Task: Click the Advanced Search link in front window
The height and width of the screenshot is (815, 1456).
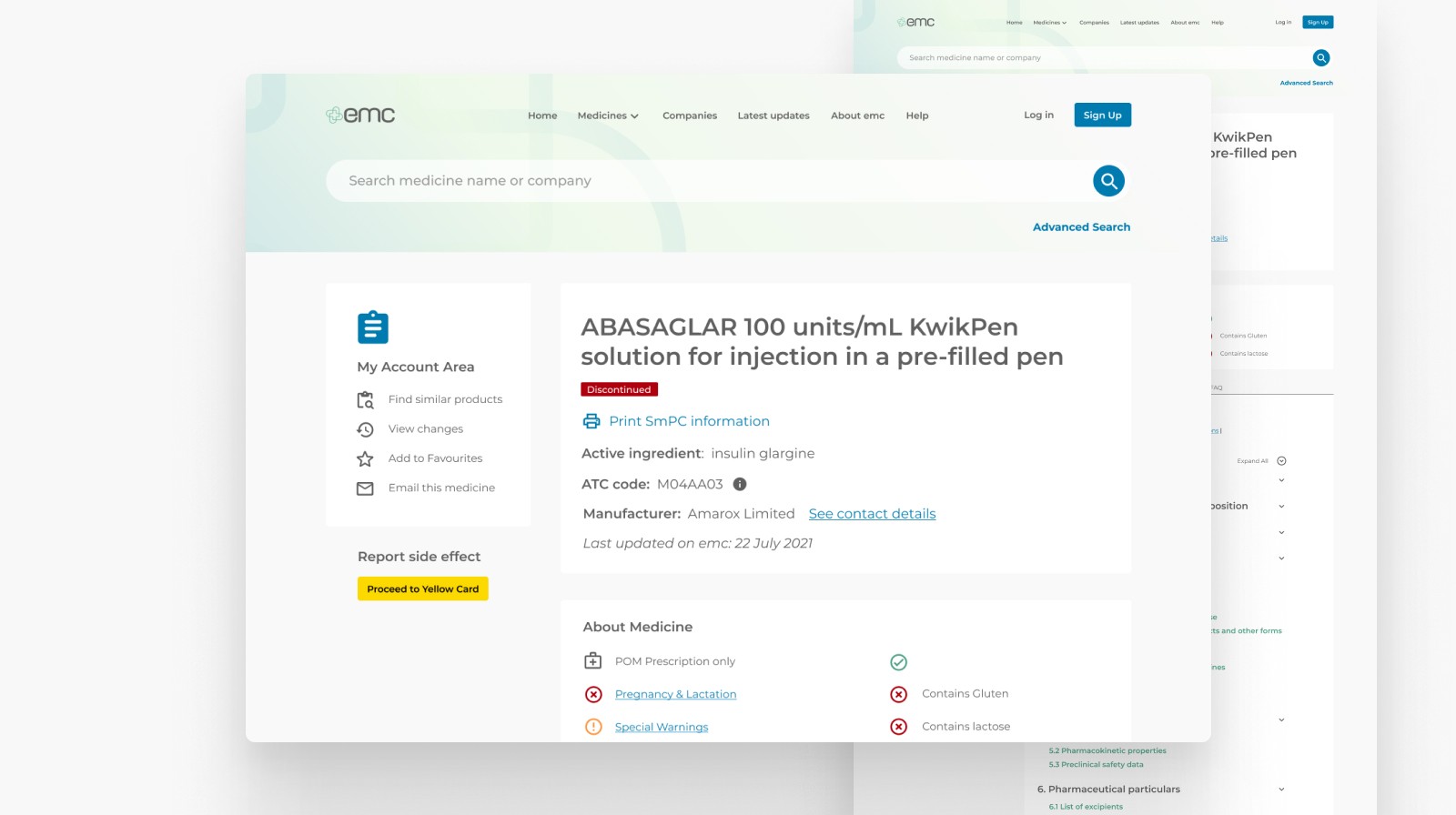Action: pyautogui.click(x=1081, y=227)
